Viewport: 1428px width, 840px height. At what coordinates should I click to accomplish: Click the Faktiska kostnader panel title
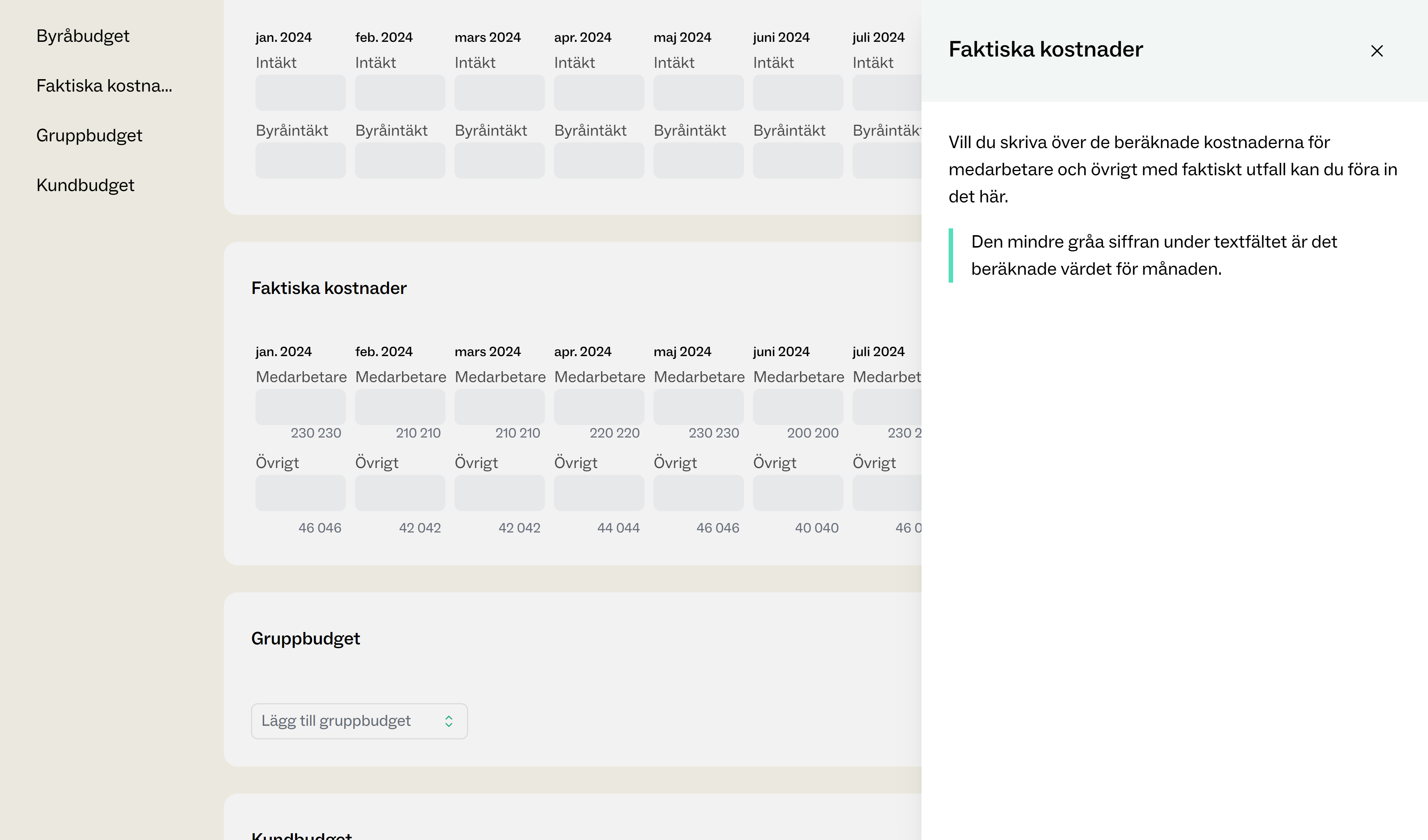point(1045,49)
